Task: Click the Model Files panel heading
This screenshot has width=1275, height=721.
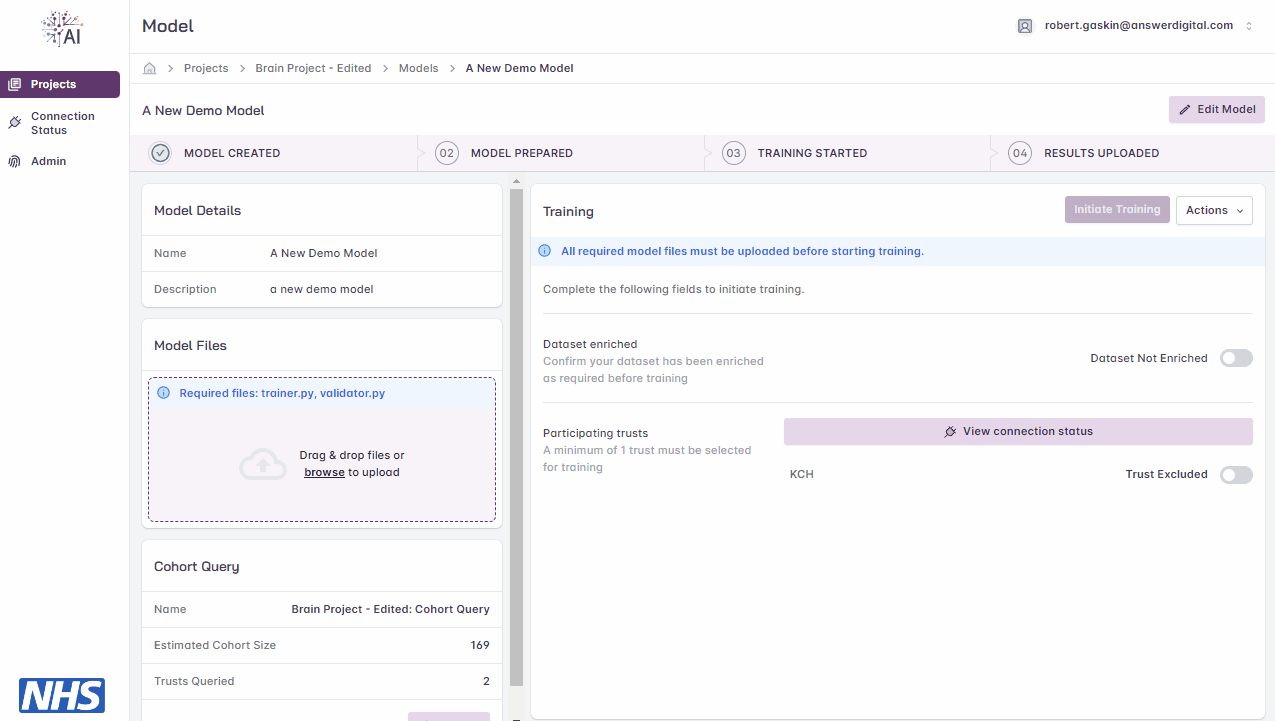Action: (x=190, y=345)
